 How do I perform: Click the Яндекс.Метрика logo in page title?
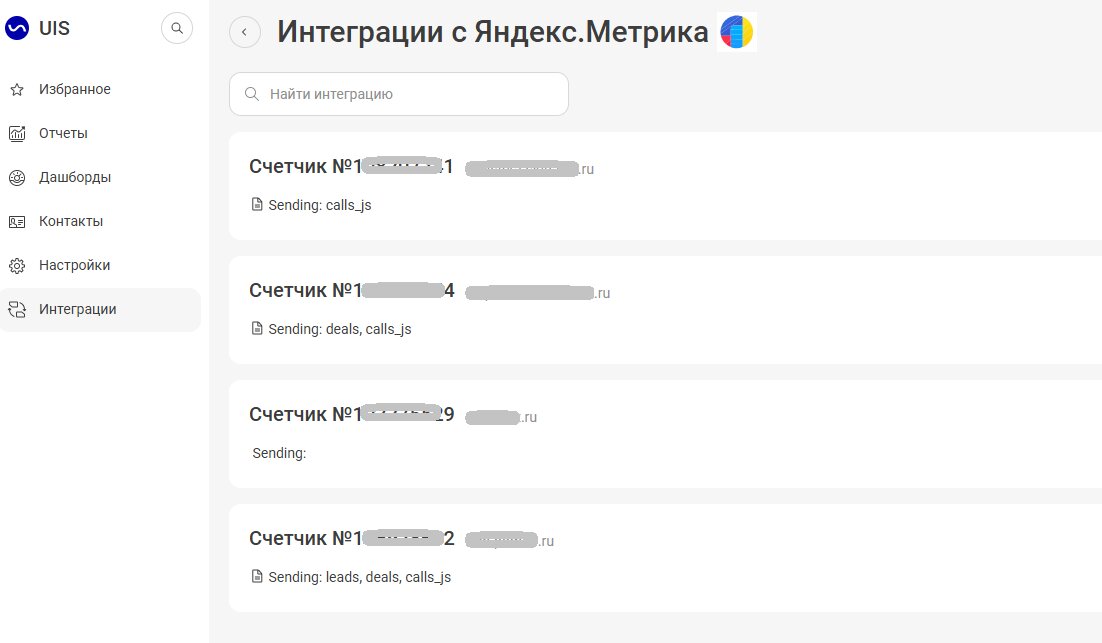[736, 31]
